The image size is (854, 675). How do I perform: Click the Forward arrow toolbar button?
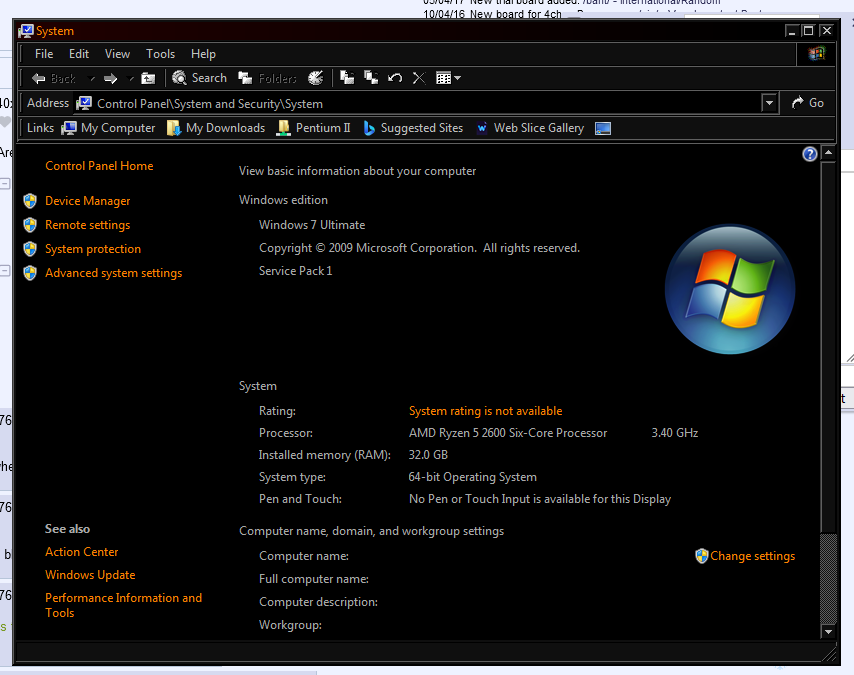pos(111,78)
